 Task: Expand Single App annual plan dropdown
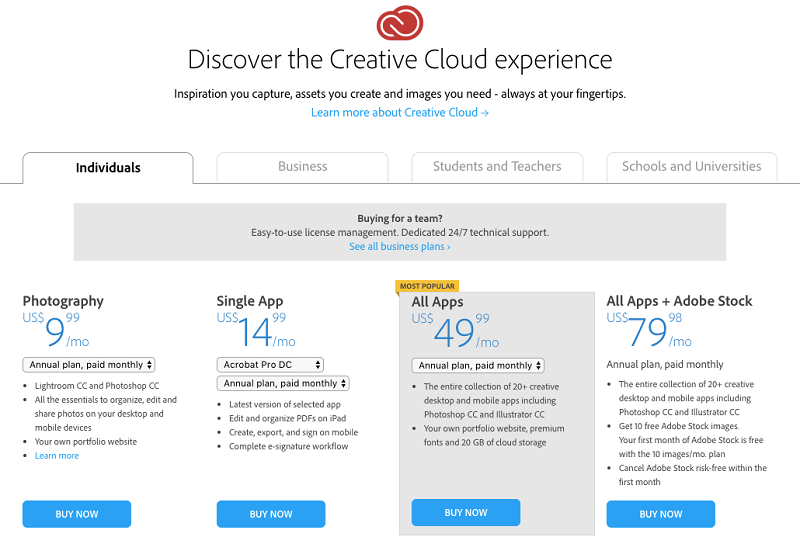(x=283, y=383)
